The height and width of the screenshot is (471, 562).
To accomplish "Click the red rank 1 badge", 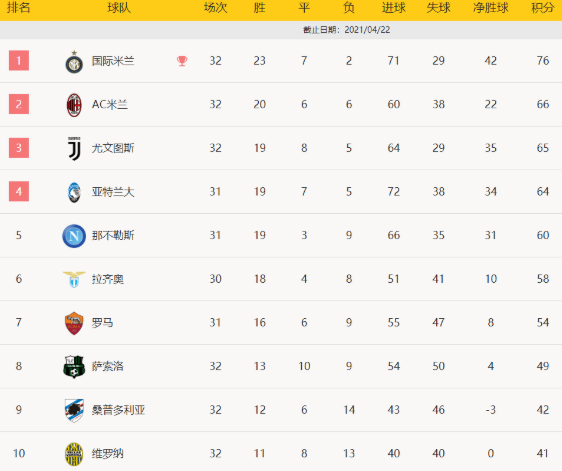I will 19,61.
